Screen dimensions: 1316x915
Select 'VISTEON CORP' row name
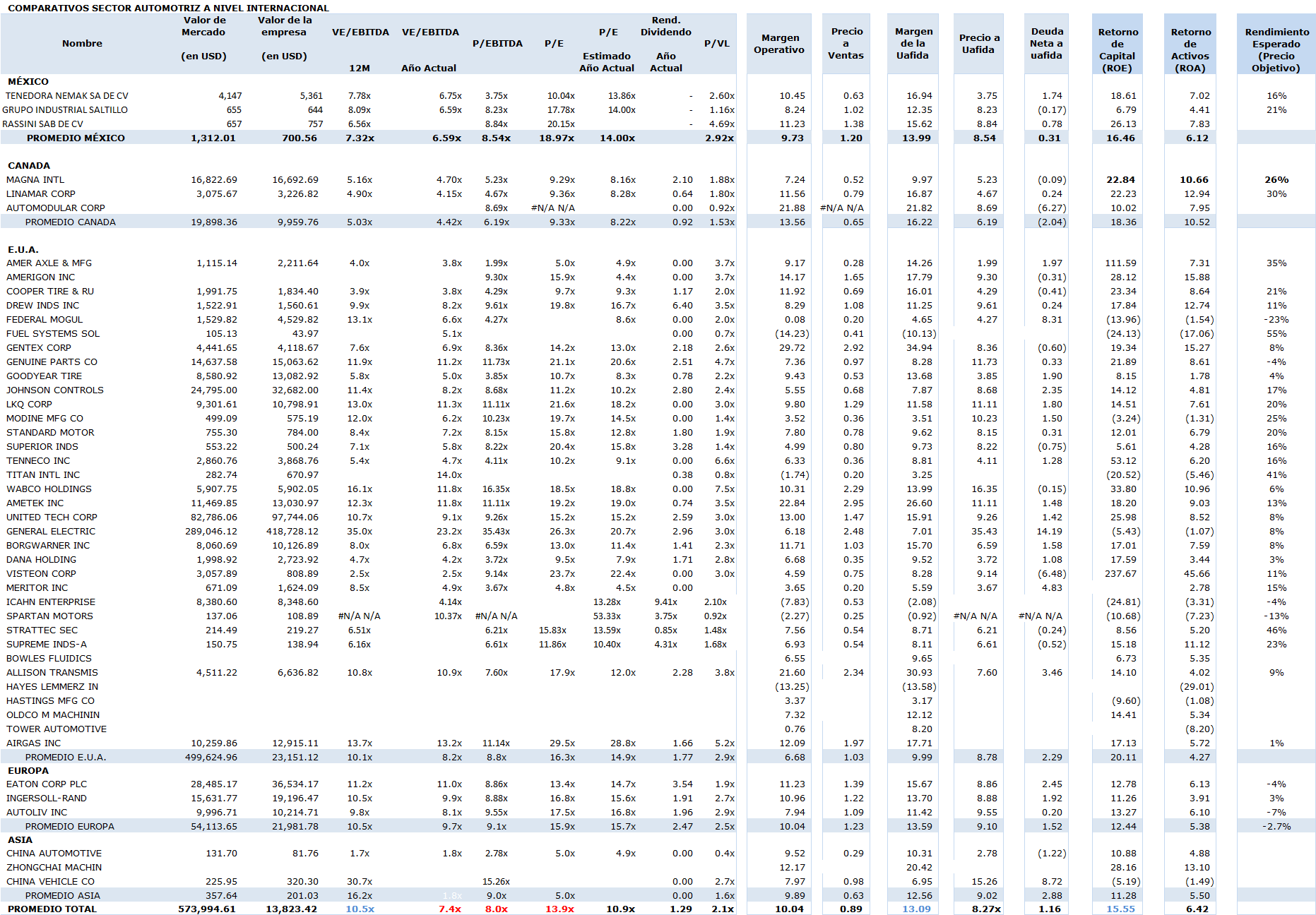click(x=41, y=574)
